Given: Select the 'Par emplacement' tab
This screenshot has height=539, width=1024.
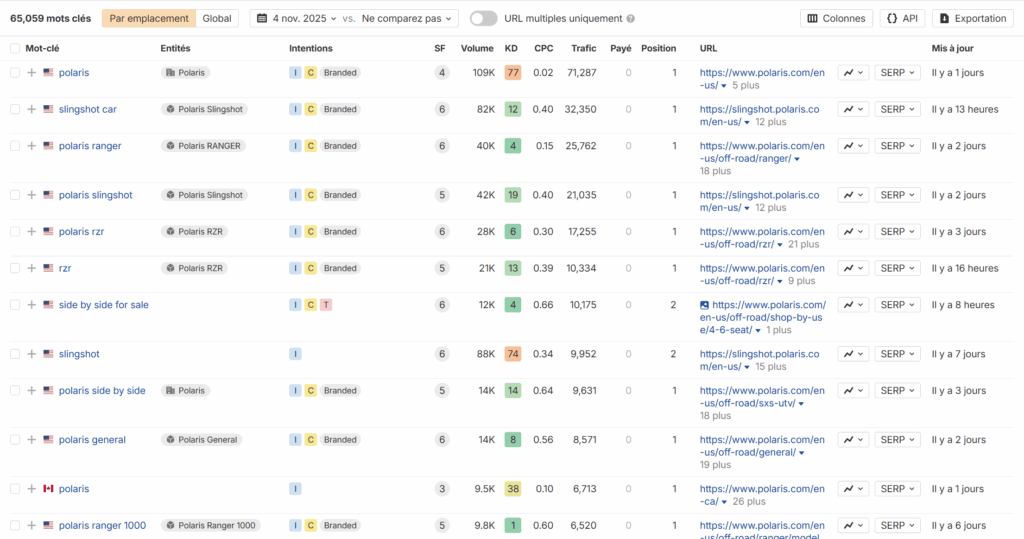Looking at the screenshot, I should [x=149, y=18].
